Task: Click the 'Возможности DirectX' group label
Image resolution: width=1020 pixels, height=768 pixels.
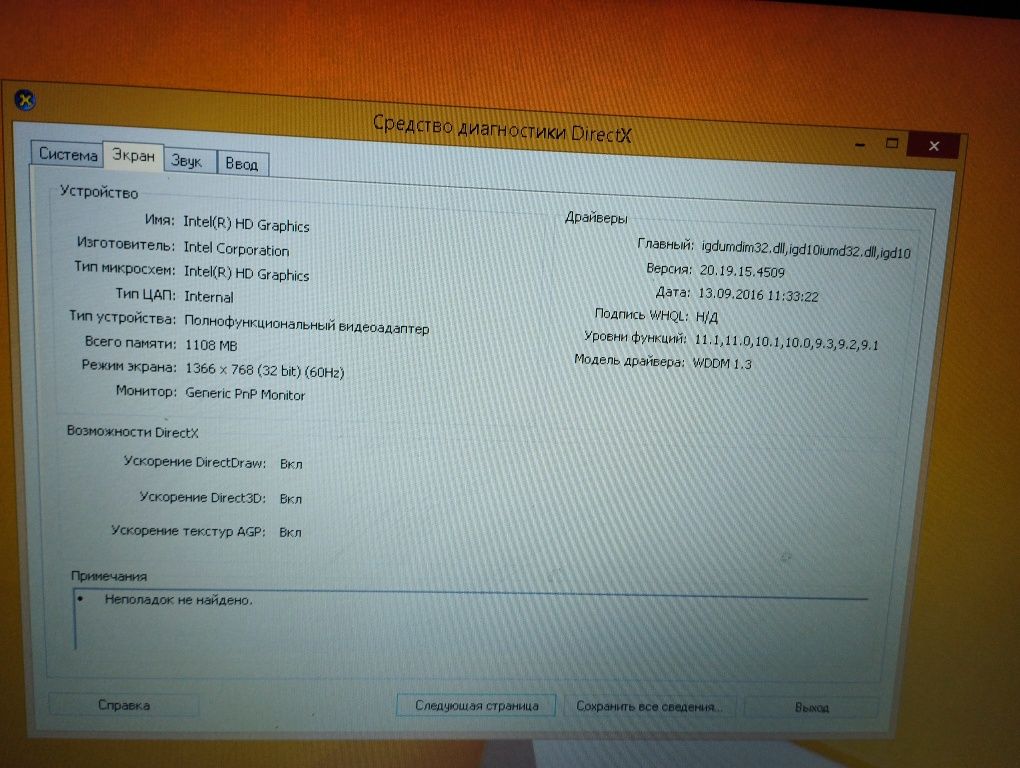Action: coord(133,432)
